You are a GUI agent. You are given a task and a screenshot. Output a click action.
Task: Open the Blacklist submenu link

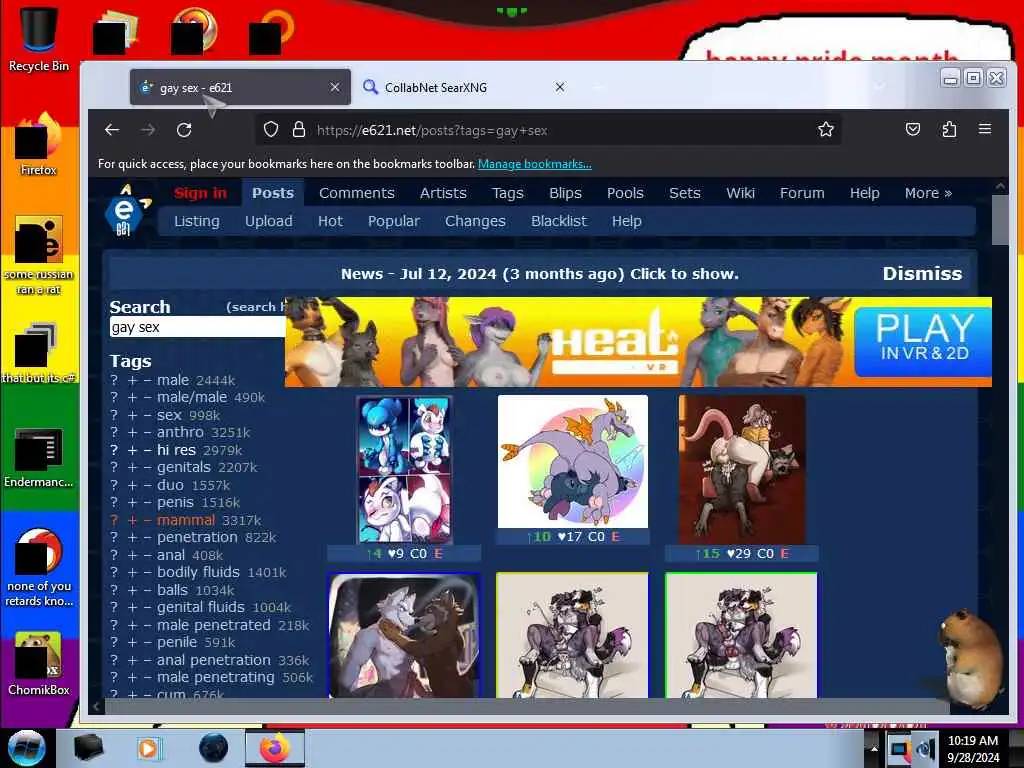point(558,221)
